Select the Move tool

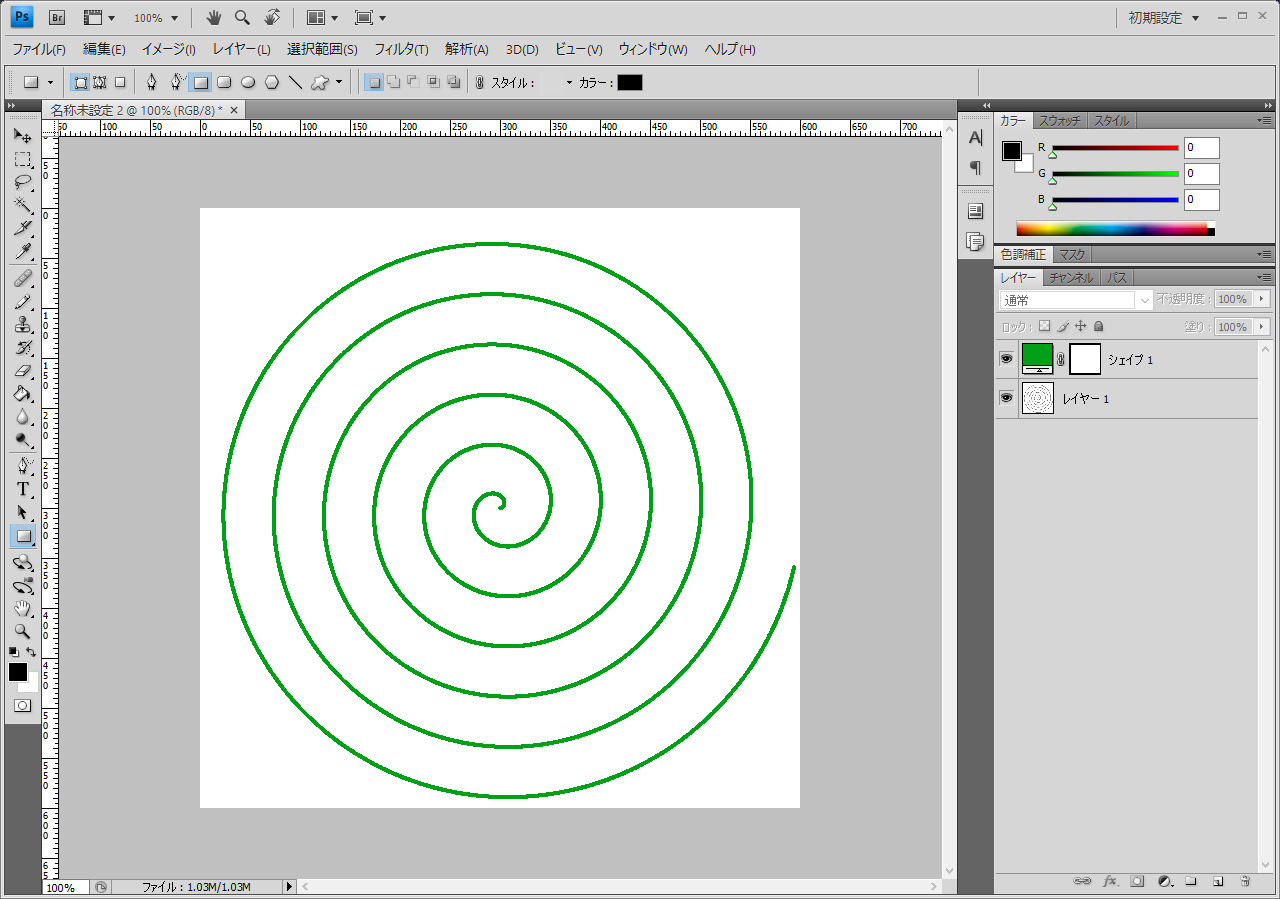pyautogui.click(x=22, y=136)
